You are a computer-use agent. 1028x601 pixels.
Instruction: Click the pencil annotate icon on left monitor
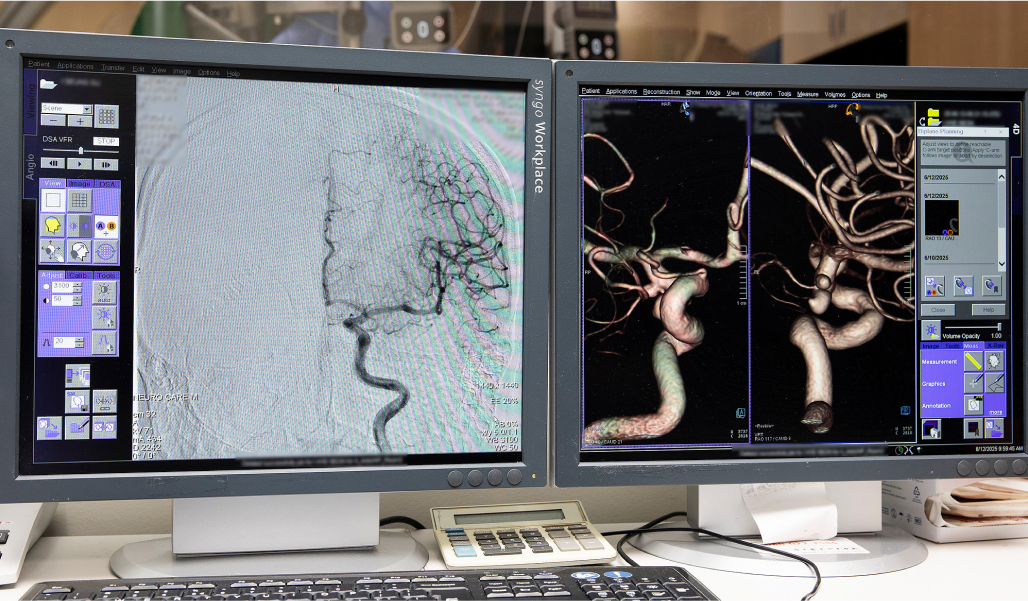pyautogui.click(x=77, y=427)
